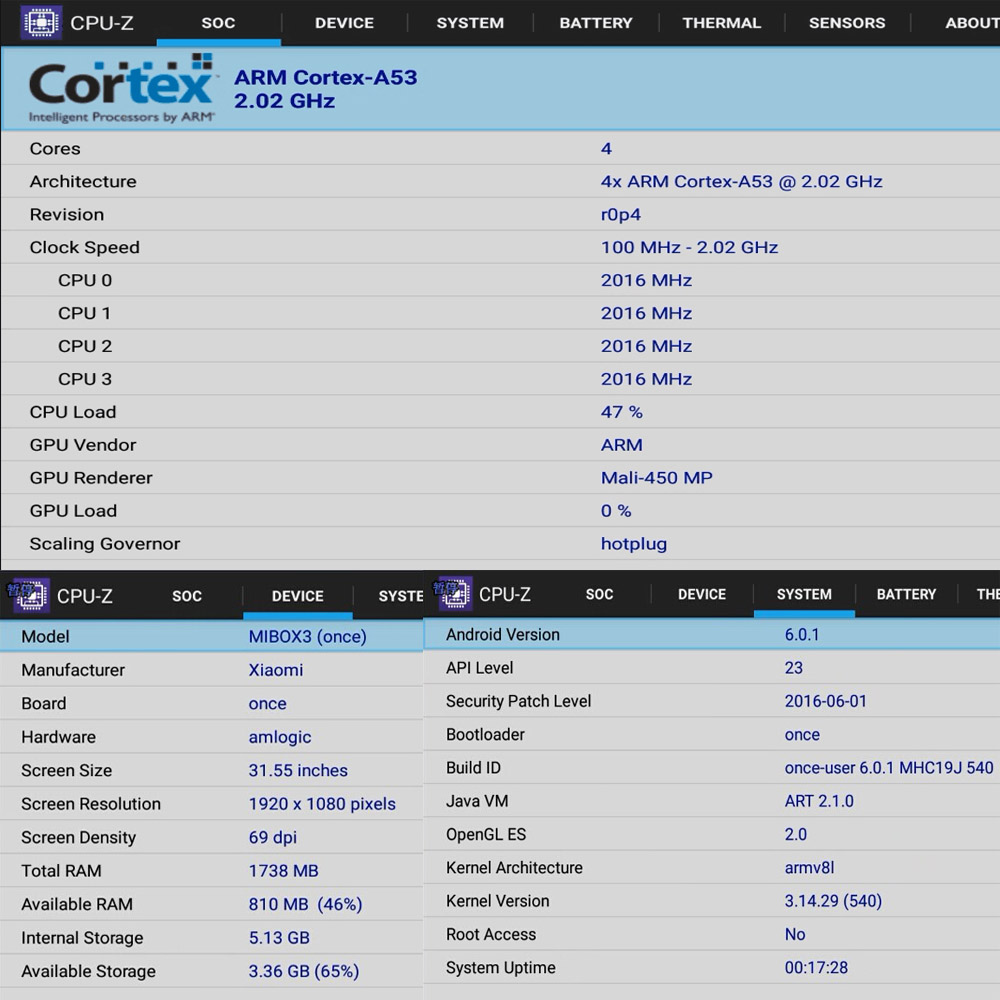Click Kernel Architecture value 'armv8l'

(809, 868)
